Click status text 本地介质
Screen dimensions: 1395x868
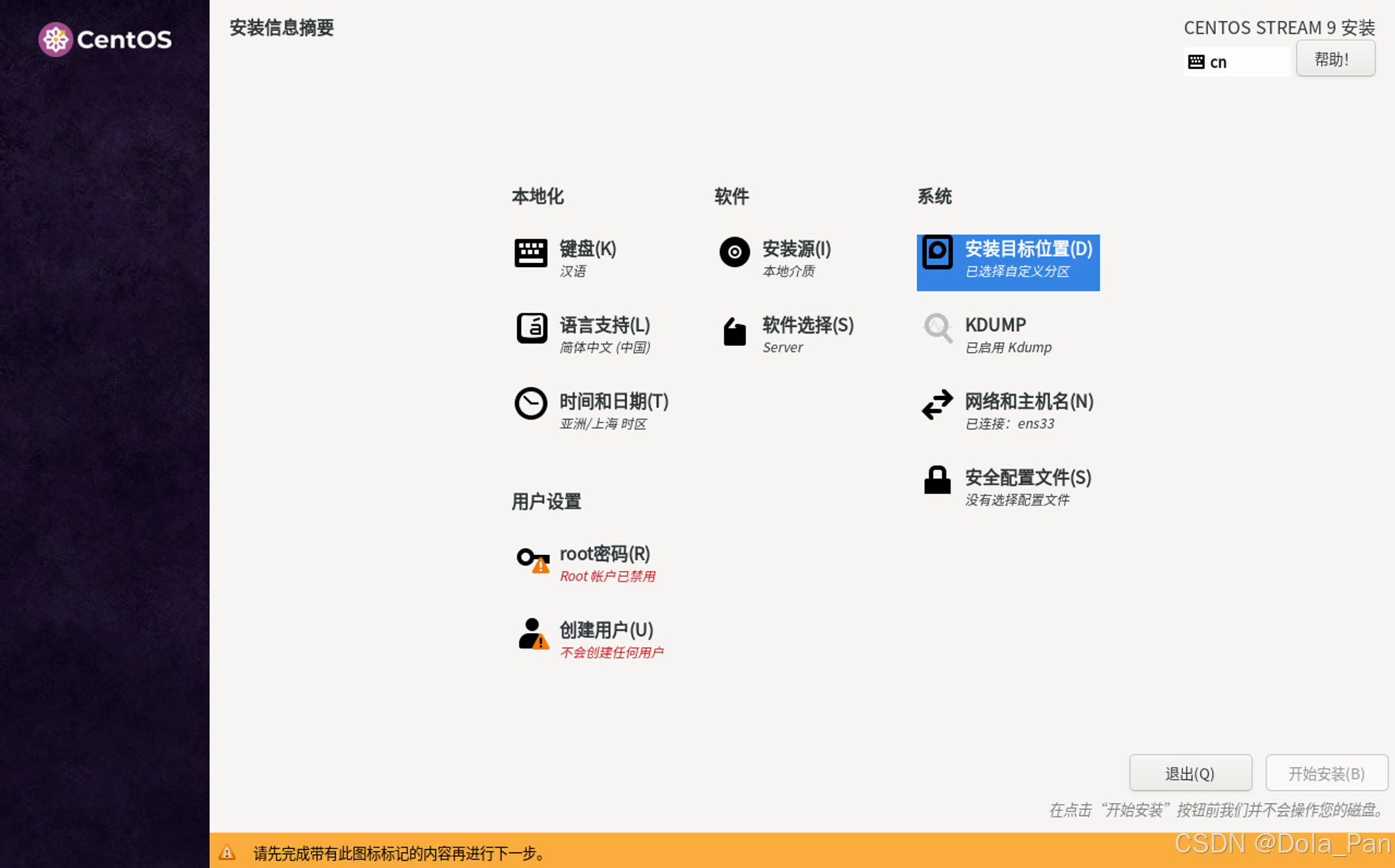point(788,271)
